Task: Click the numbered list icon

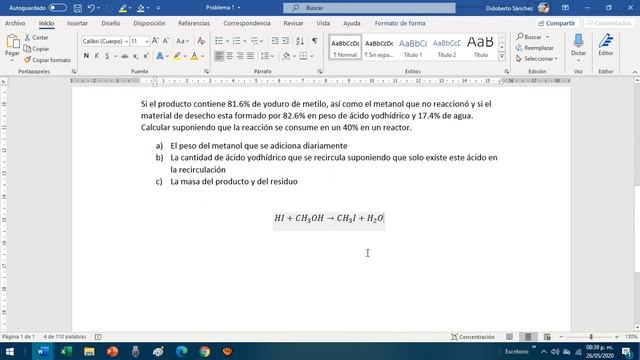Action: coord(236,41)
